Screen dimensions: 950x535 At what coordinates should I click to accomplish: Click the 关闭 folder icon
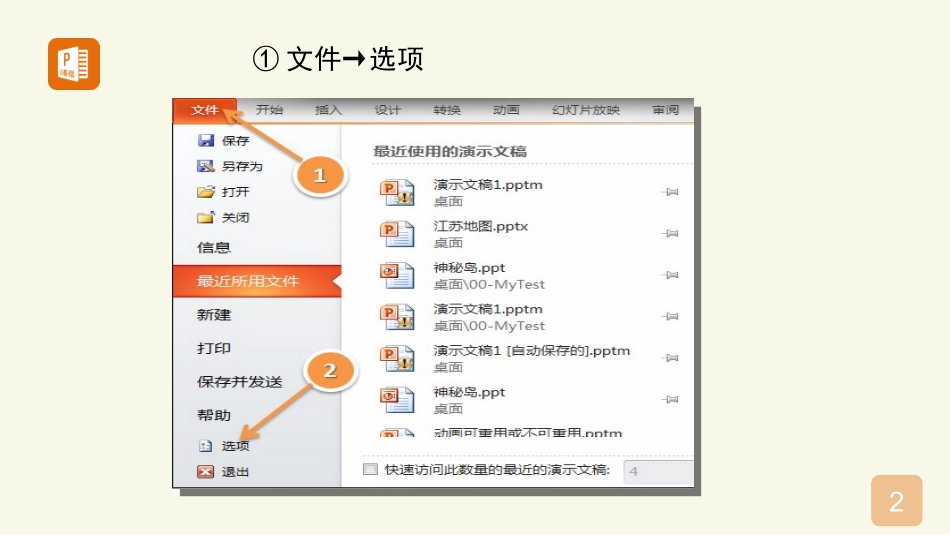pos(206,217)
